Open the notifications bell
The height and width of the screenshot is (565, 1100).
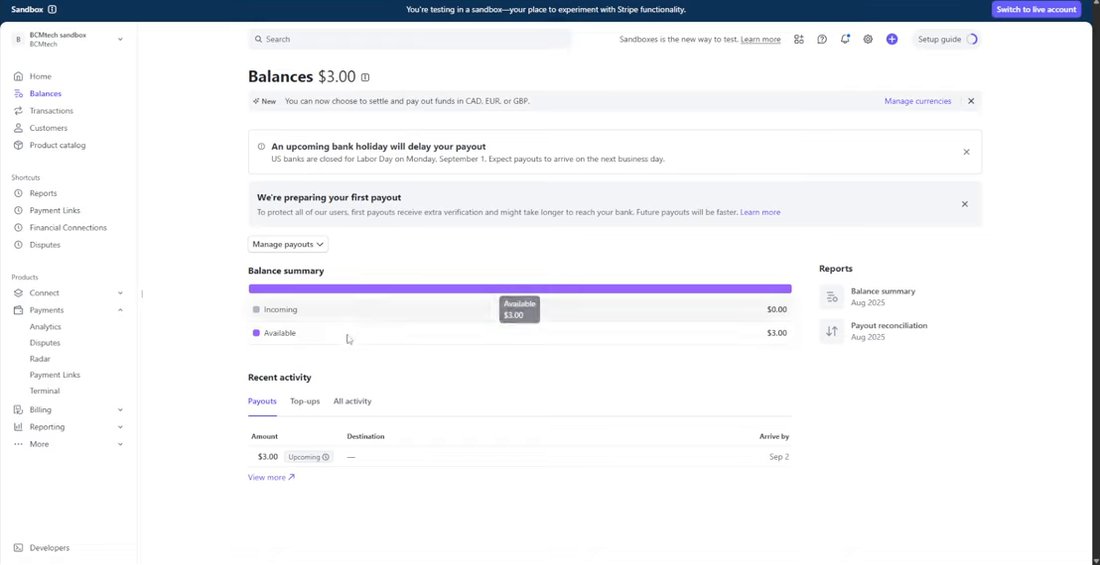click(845, 39)
